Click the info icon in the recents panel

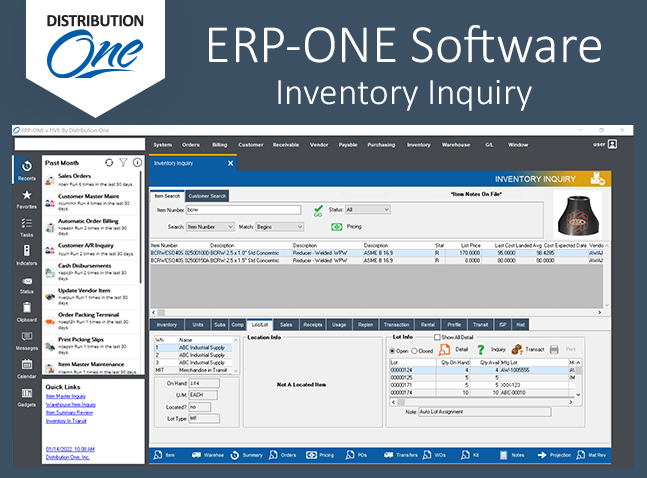[x=137, y=163]
